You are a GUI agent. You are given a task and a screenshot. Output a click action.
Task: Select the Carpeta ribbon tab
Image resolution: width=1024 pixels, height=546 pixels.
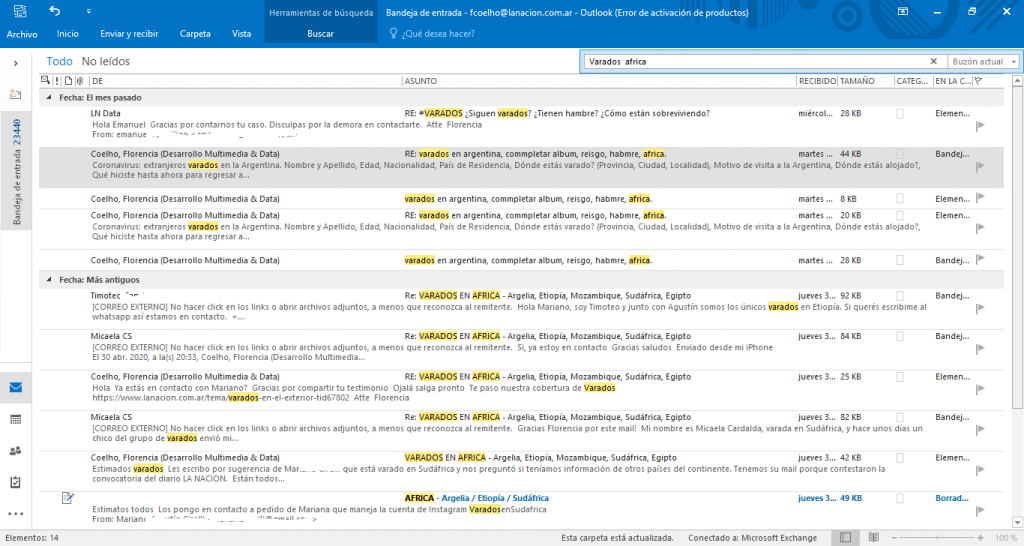[195, 34]
